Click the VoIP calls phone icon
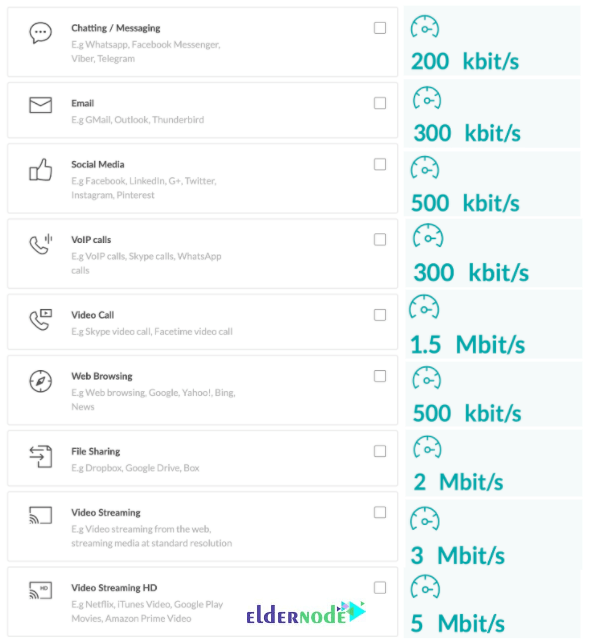The width and height of the screenshot is (589, 643). tap(40, 244)
